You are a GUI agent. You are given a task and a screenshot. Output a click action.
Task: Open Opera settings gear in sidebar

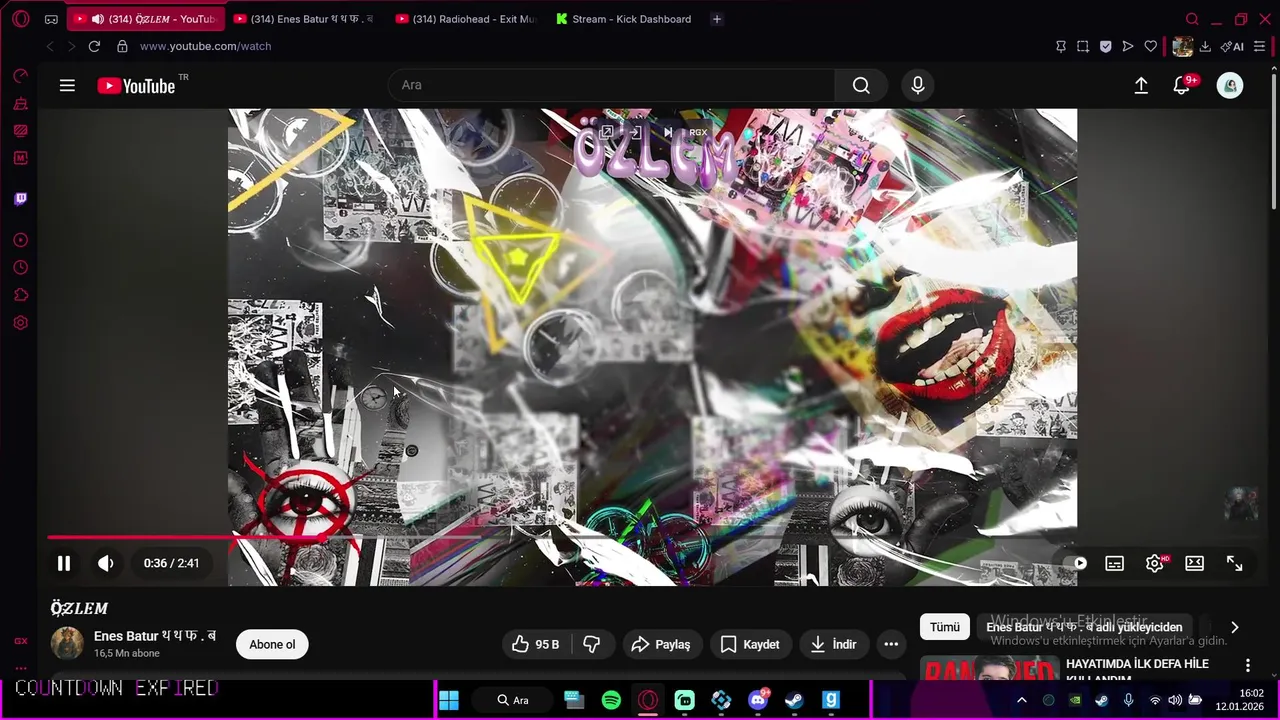pyautogui.click(x=21, y=323)
